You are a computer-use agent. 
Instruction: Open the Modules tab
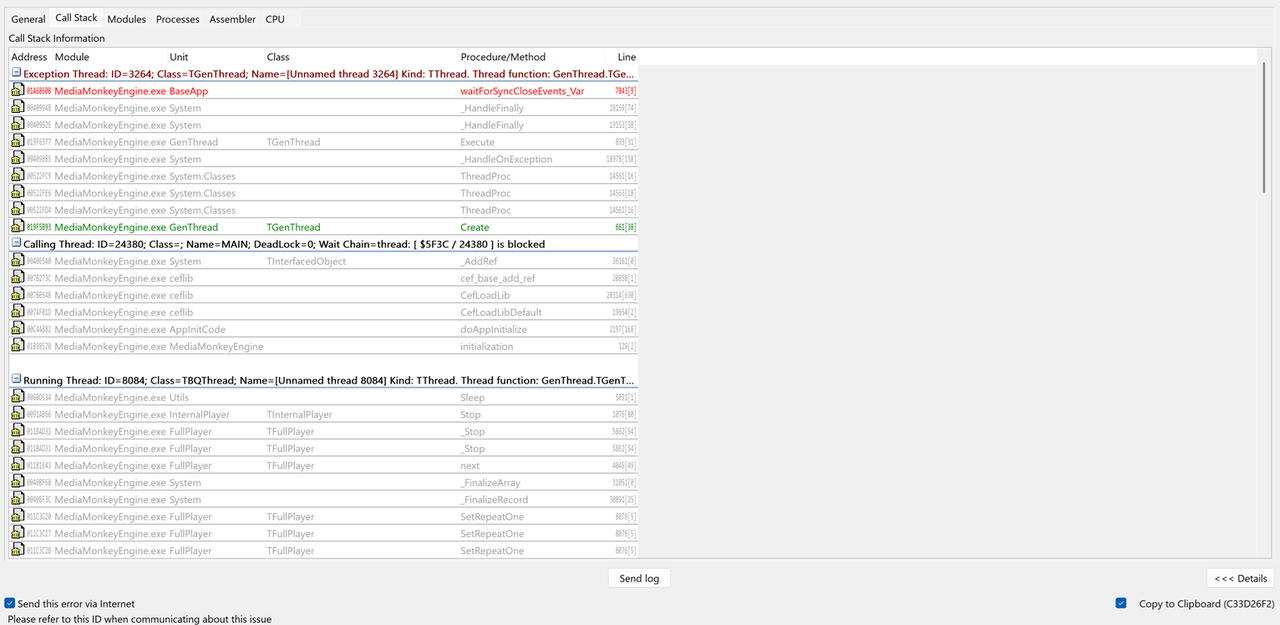(x=126, y=19)
